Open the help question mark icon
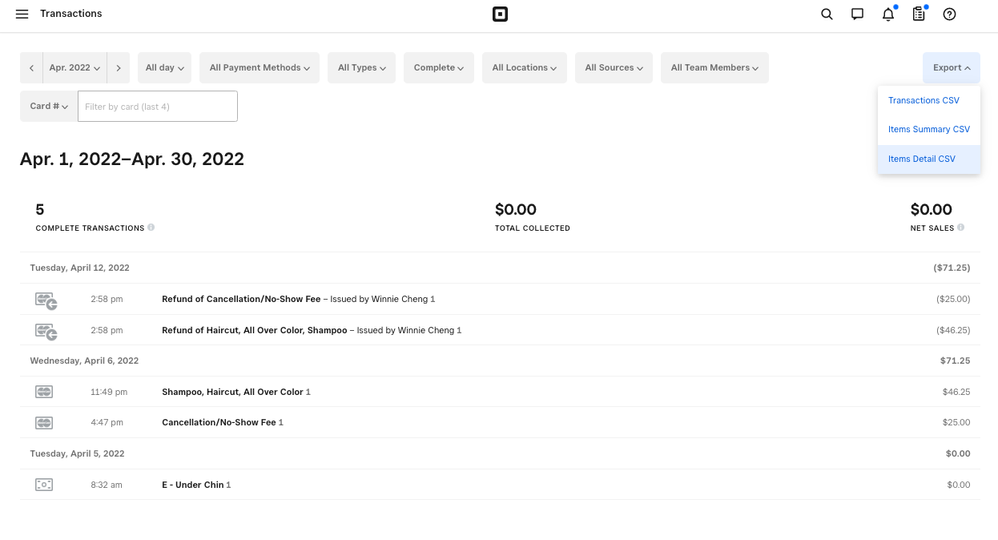This screenshot has width=998, height=540. [x=950, y=14]
